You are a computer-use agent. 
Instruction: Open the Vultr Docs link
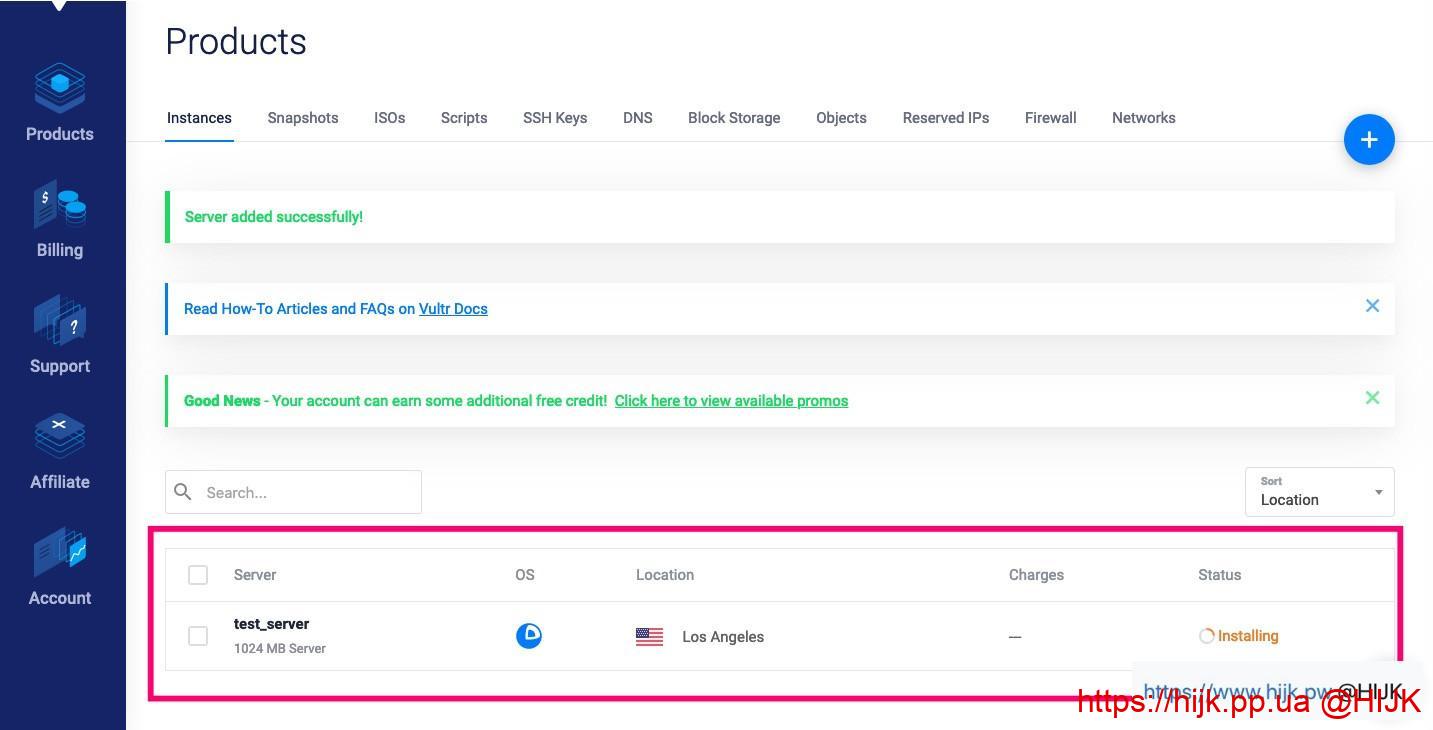453,309
